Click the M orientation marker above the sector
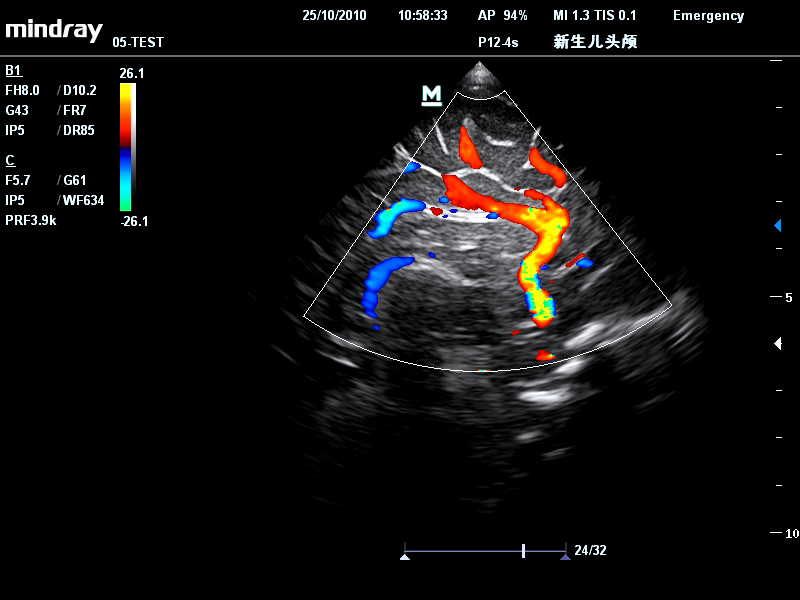The image size is (800, 600). (x=431, y=95)
